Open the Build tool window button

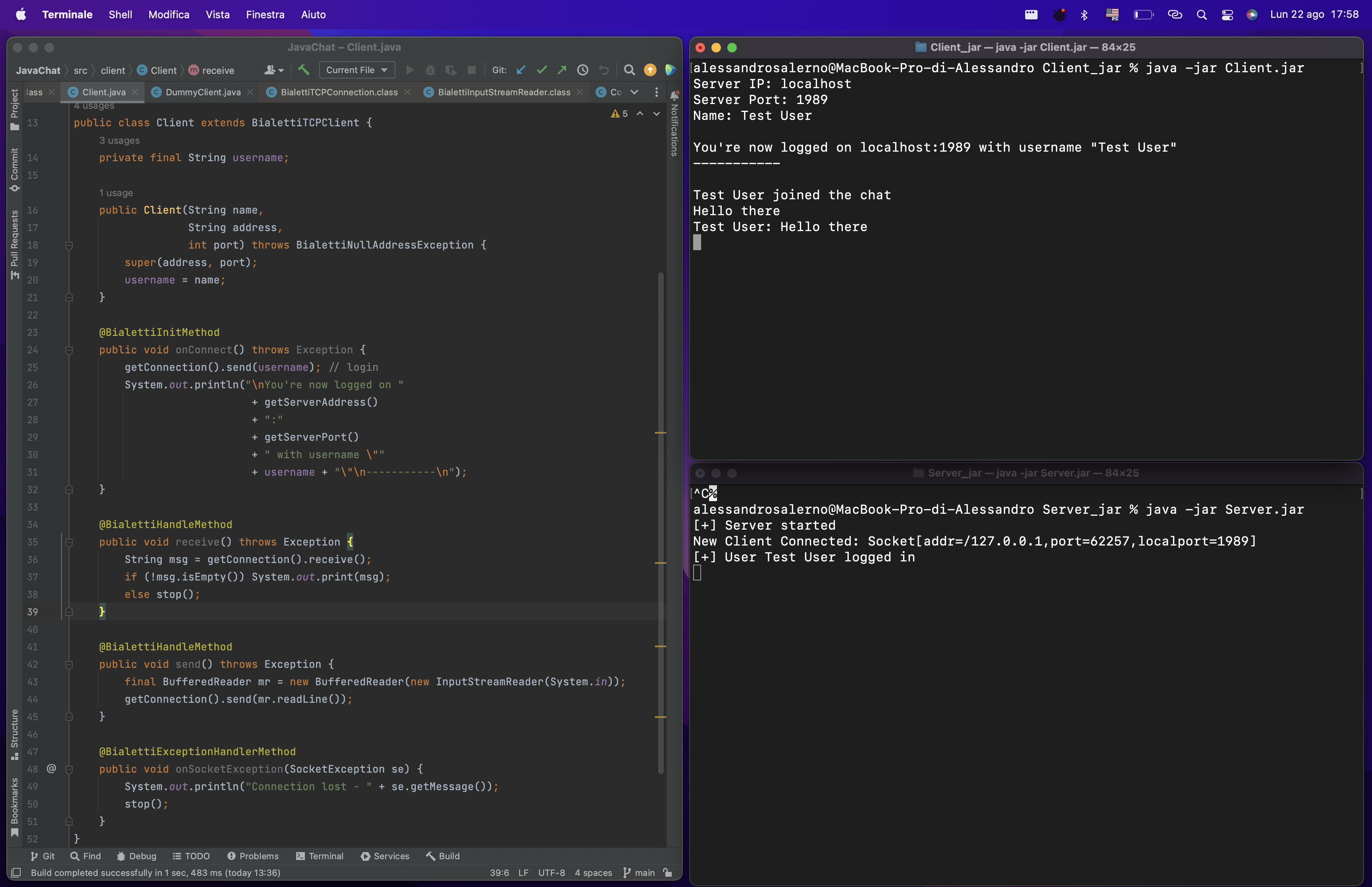[x=443, y=856]
